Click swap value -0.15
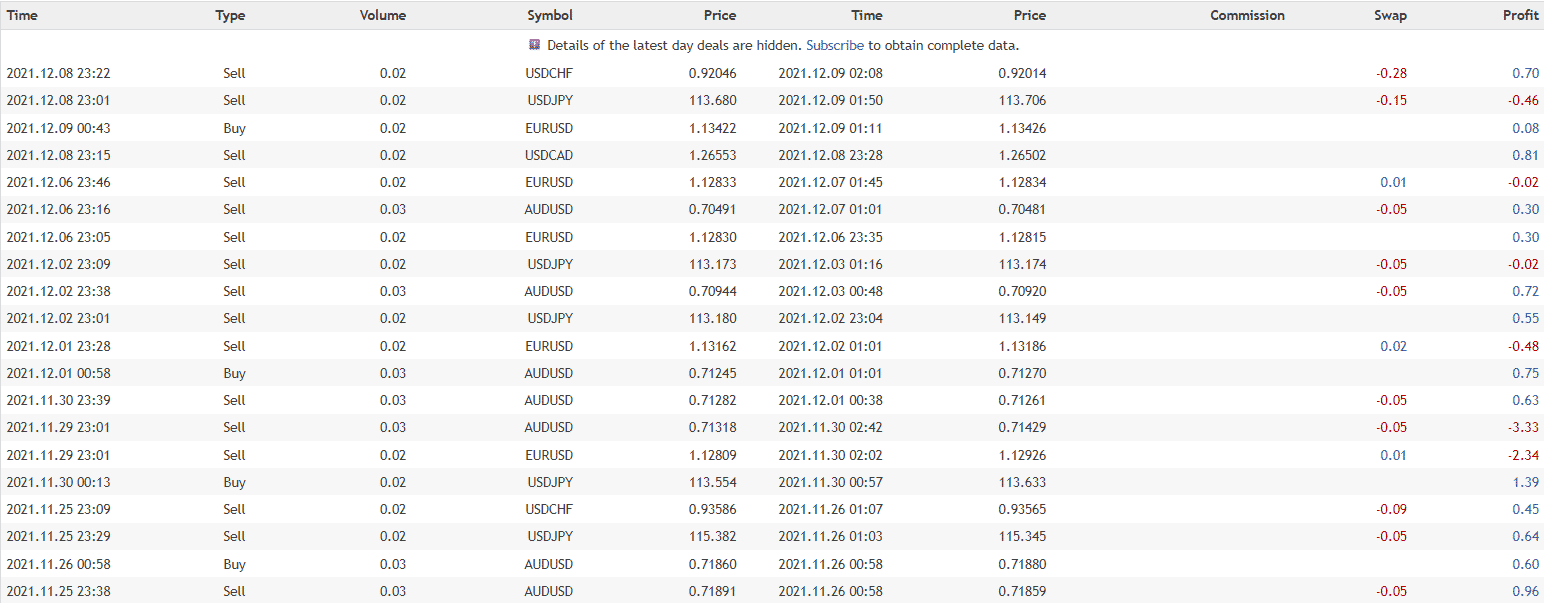Screen dimensions: 1544x603 (1391, 100)
